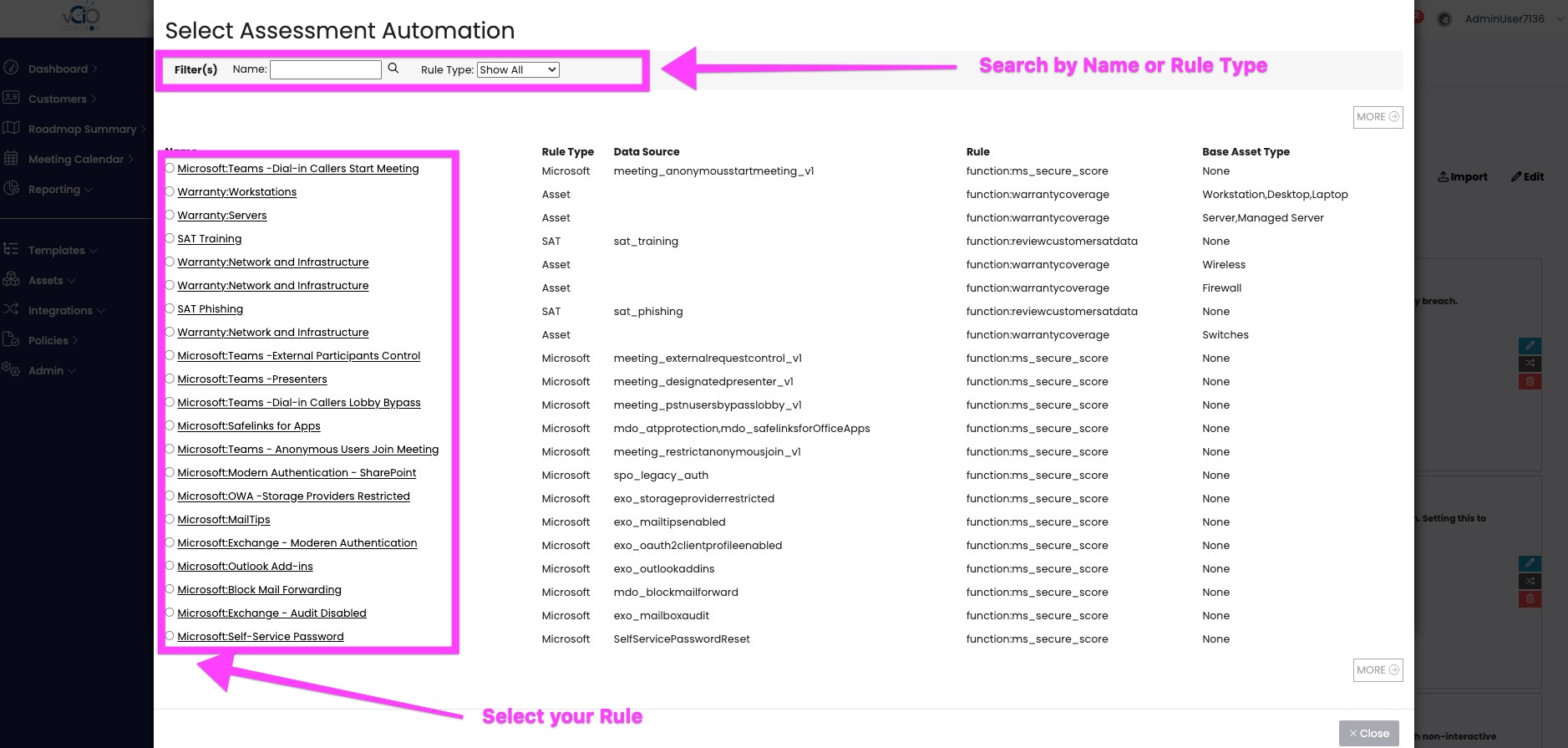The width and height of the screenshot is (1568, 748).
Task: Expand the Reporting sidebar menu
Action: 89,190
